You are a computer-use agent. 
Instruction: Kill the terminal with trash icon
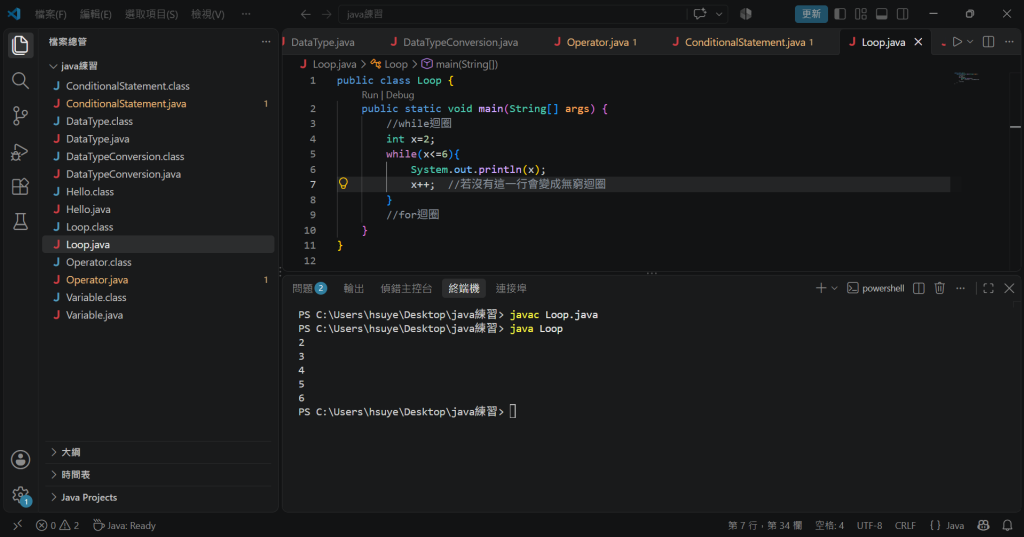[940, 288]
